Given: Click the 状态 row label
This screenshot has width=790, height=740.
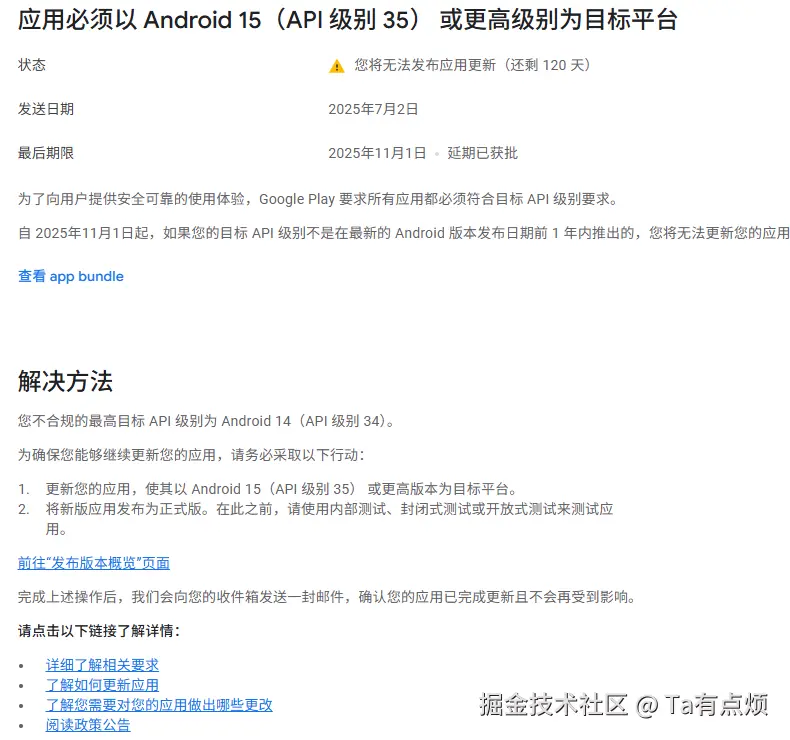Looking at the screenshot, I should 32,65.
